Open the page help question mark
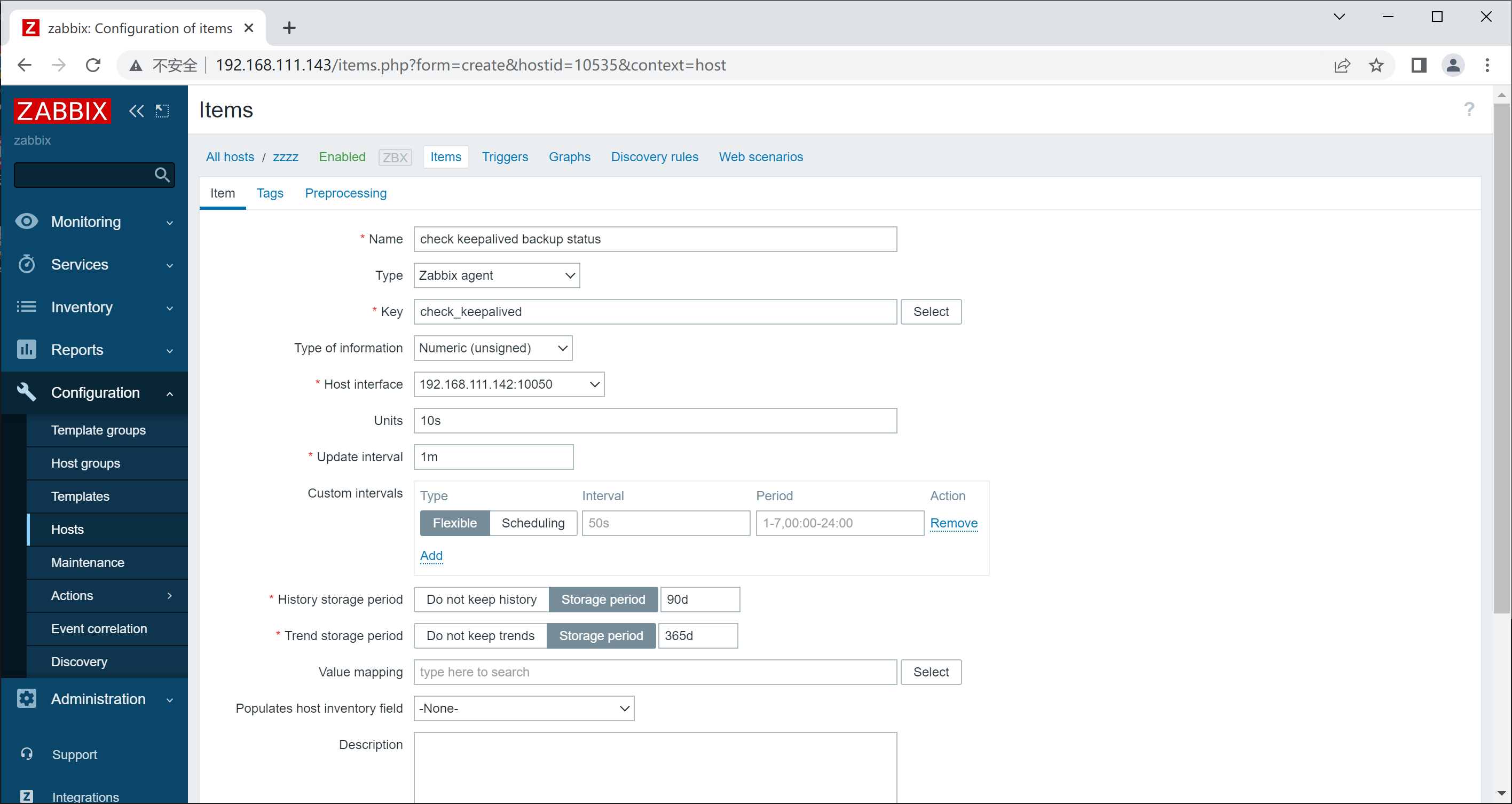 click(1469, 109)
